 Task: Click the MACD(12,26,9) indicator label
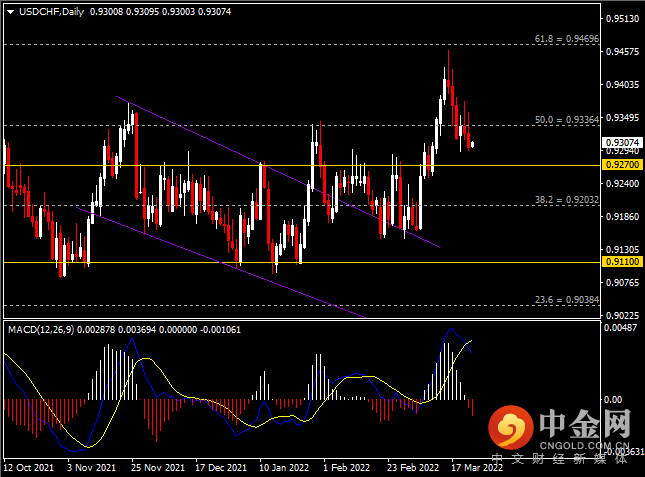(x=41, y=330)
